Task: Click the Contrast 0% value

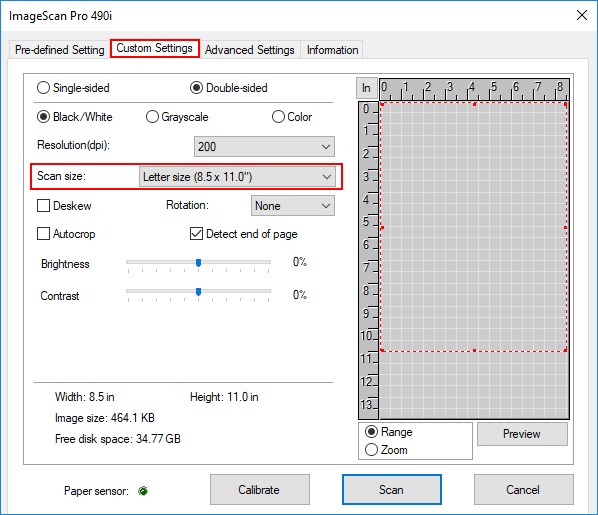Action: 300,295
